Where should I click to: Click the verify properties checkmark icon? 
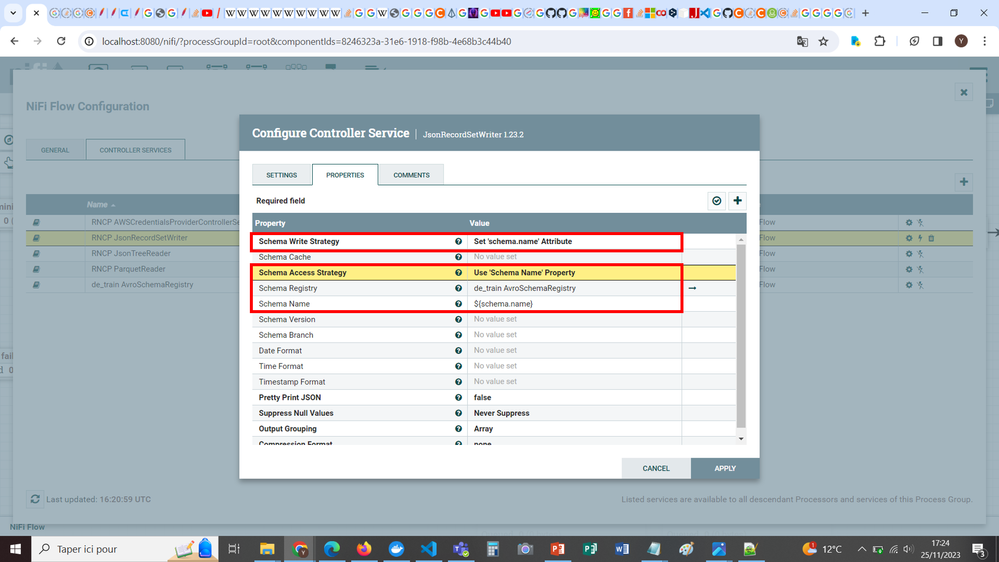pos(717,201)
